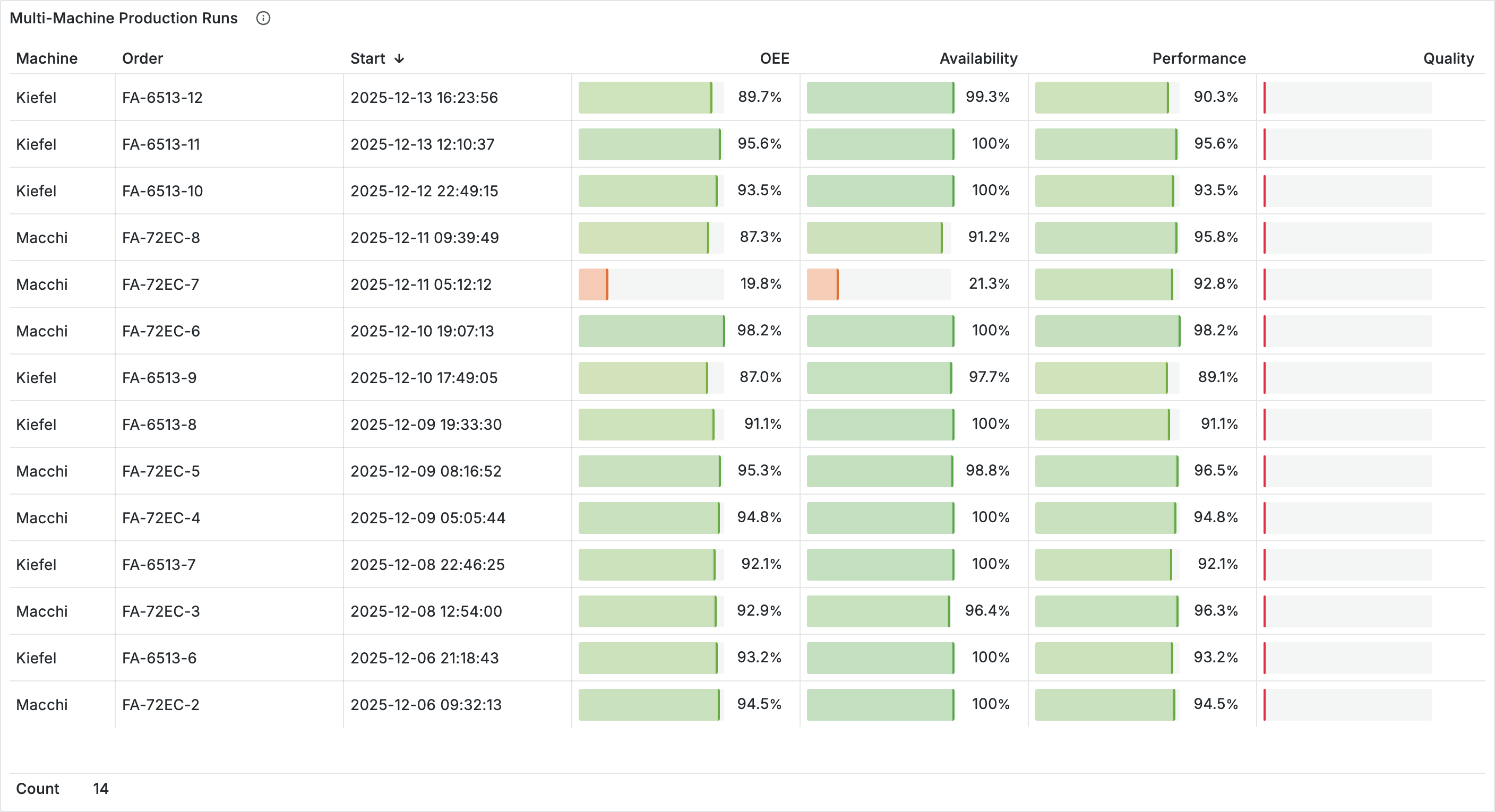
Task: Click the Count footer value 14
Action: point(100,789)
